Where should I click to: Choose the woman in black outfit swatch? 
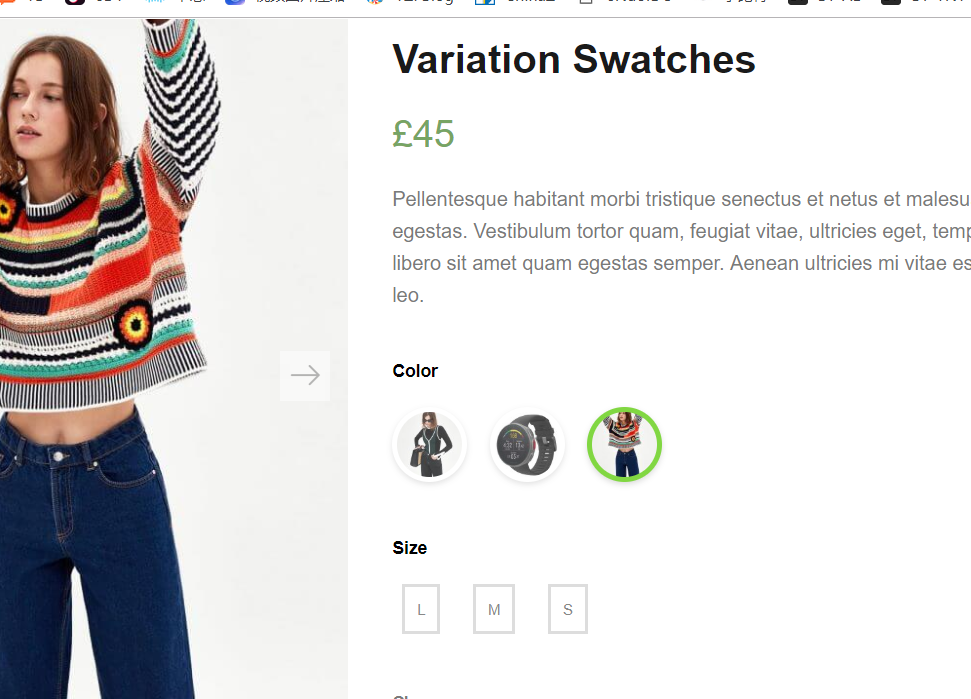pyautogui.click(x=430, y=445)
